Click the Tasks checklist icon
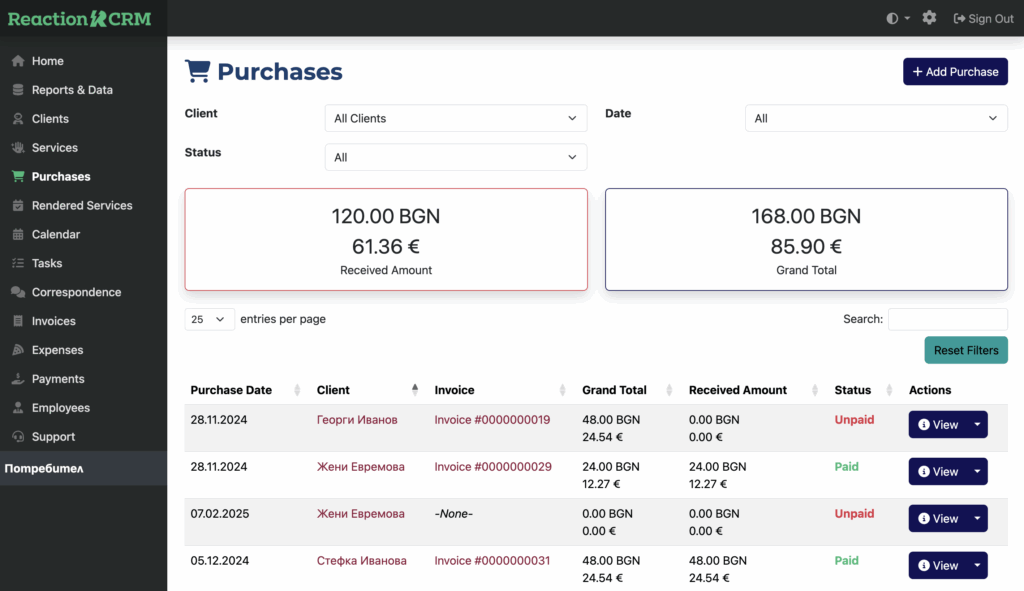This screenshot has height=591, width=1024. click(18, 263)
